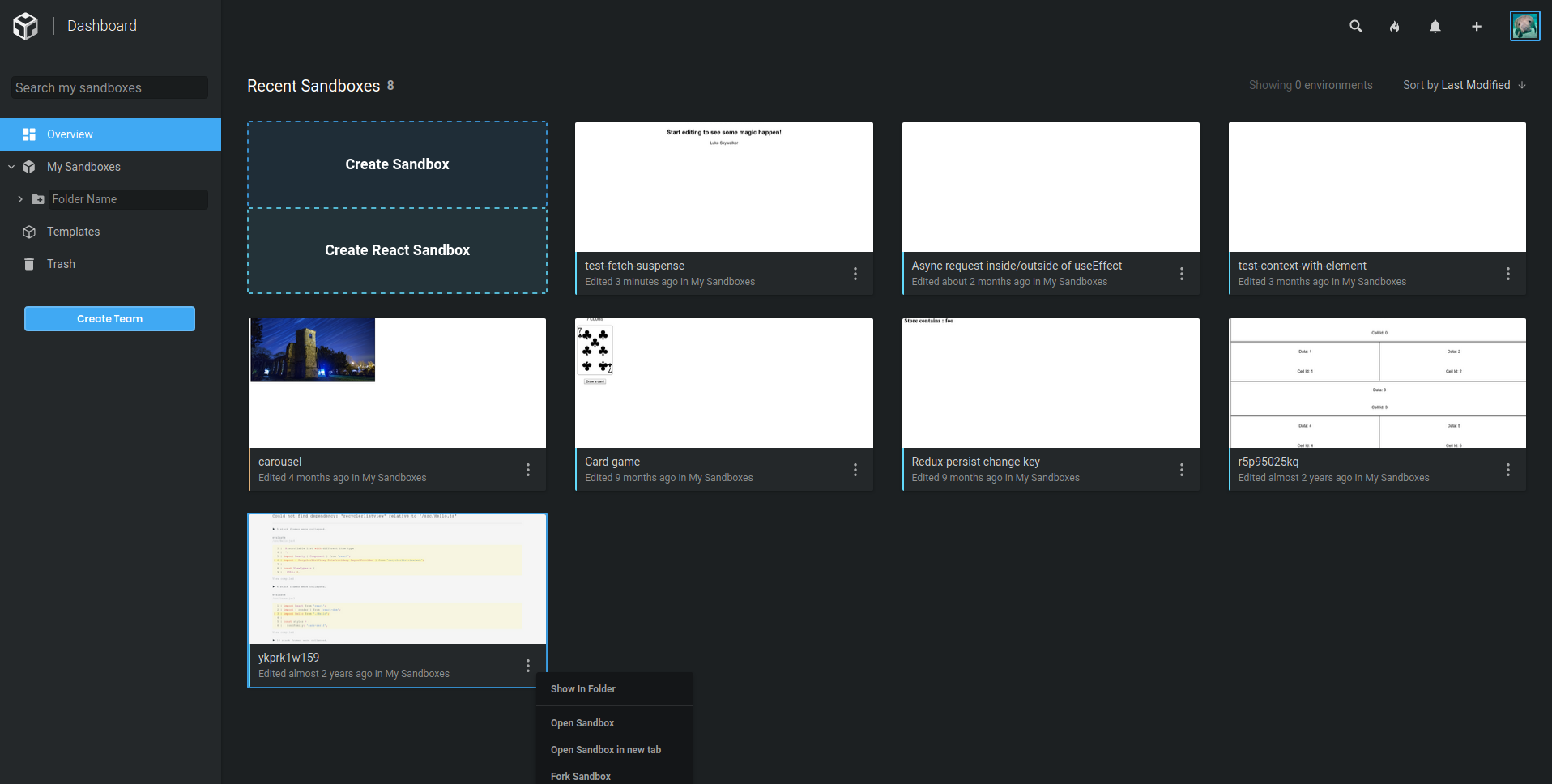
Task: Open Redux-persist change key thumbnail
Action: pos(1051,383)
